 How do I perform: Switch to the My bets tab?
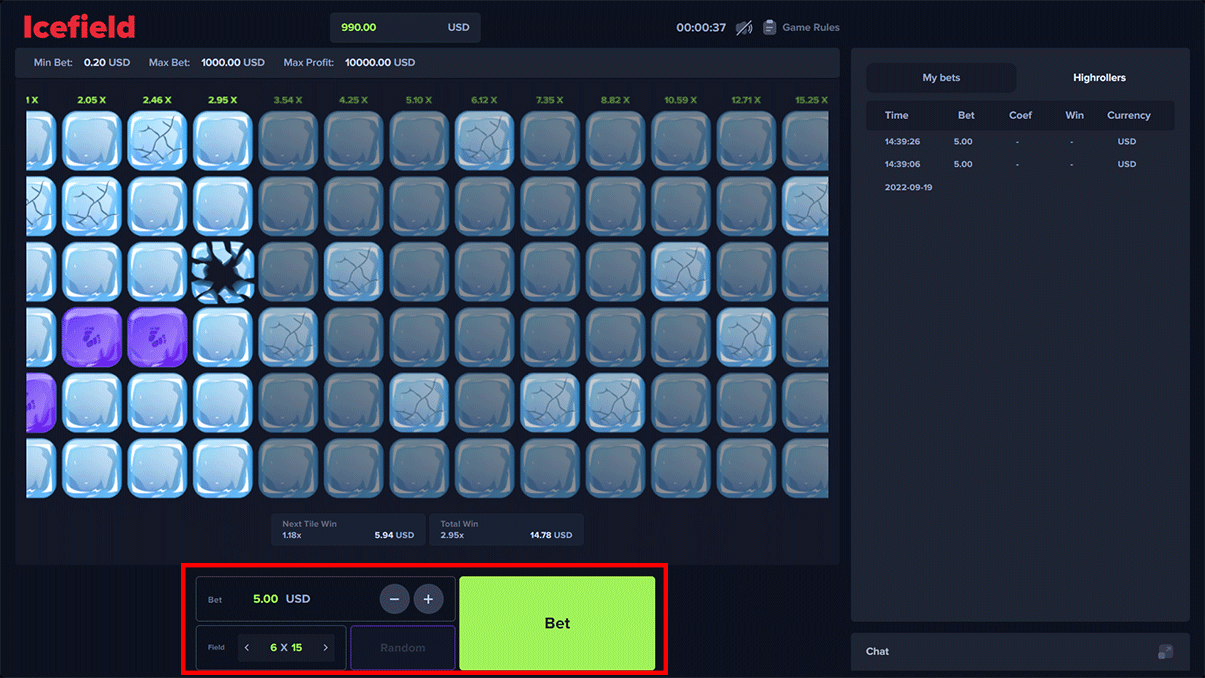(941, 78)
